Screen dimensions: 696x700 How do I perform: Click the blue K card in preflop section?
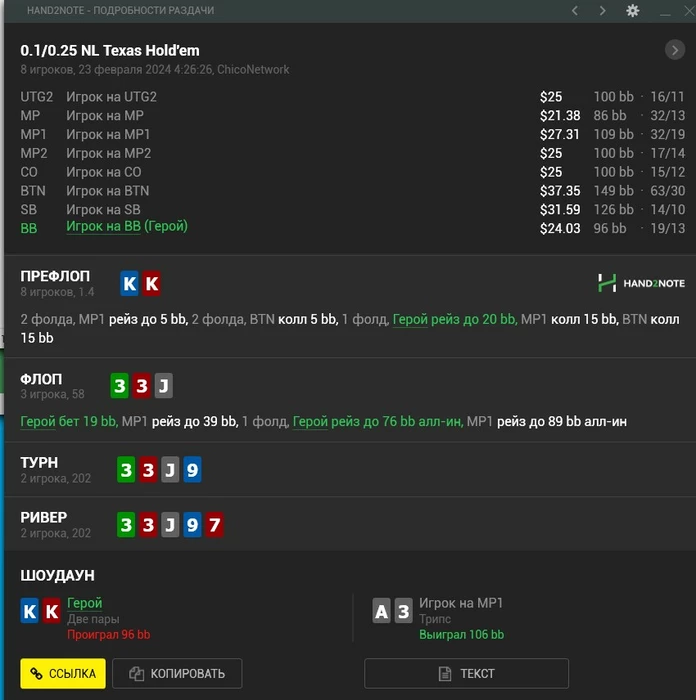[x=129, y=283]
